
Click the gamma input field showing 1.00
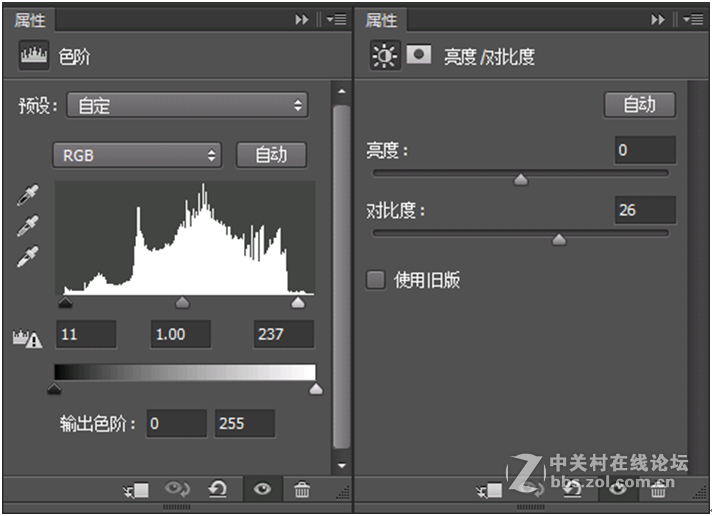click(181, 334)
